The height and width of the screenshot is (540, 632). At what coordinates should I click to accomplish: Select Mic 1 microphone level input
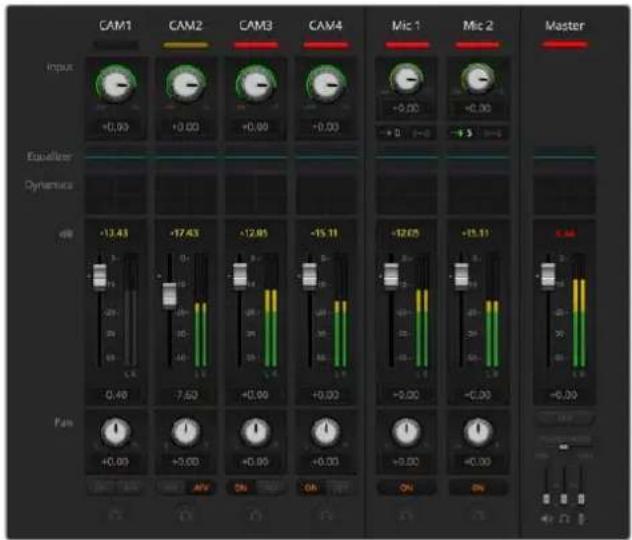tap(392, 133)
